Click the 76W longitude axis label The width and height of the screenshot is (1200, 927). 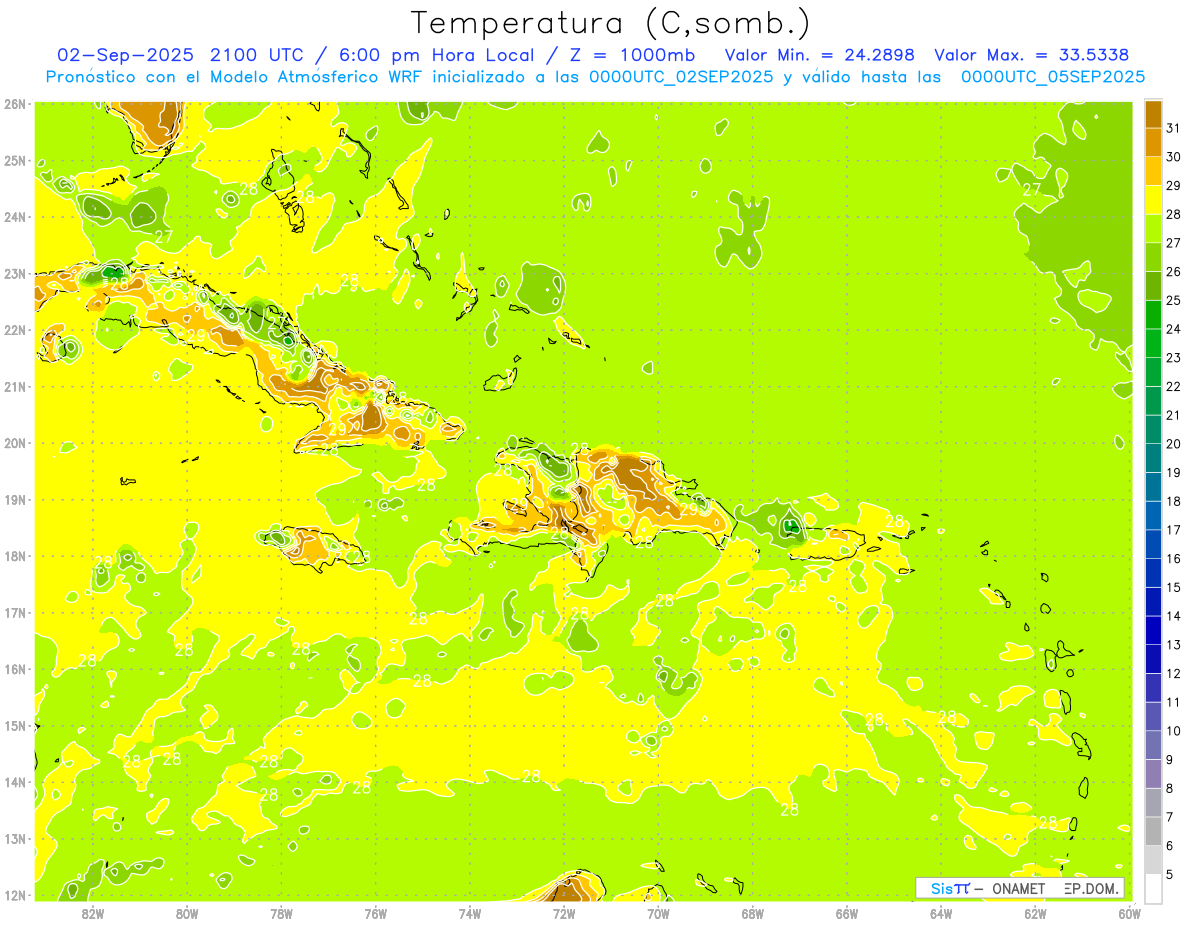pyautogui.click(x=376, y=914)
